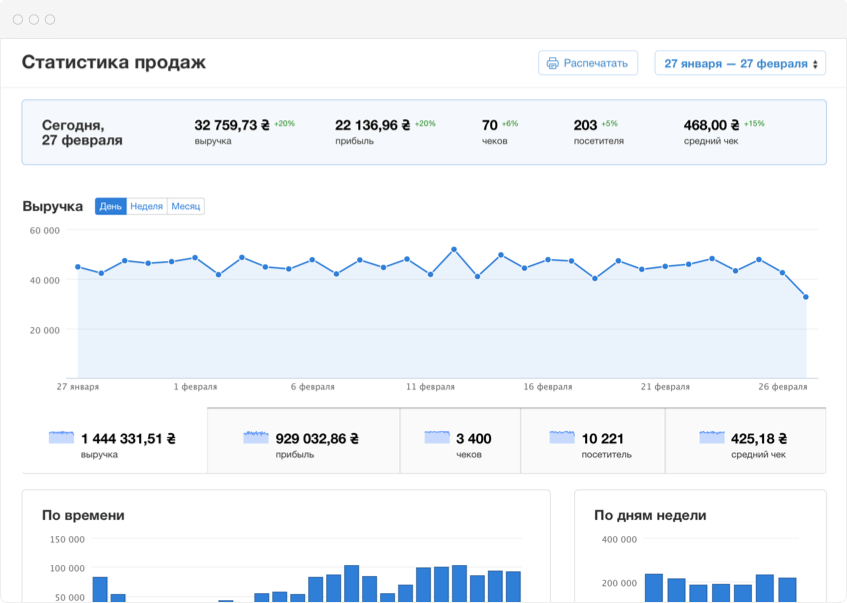Click the highest peak point on revenue chart
This screenshot has width=847, height=603.
[x=454, y=249]
